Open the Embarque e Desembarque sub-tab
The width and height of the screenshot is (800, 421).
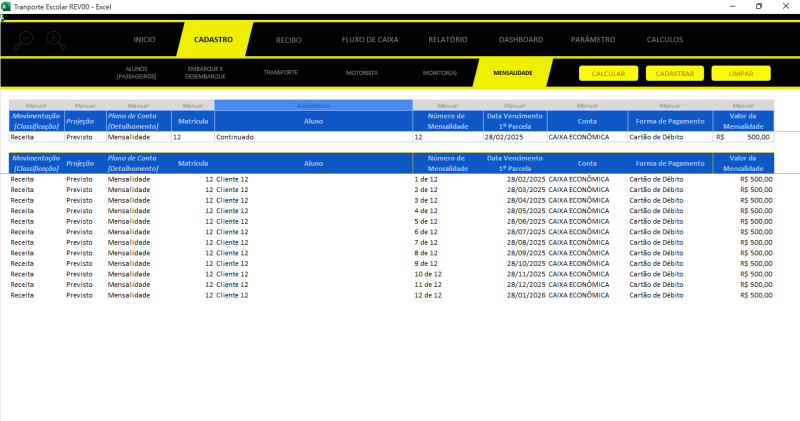pos(205,73)
